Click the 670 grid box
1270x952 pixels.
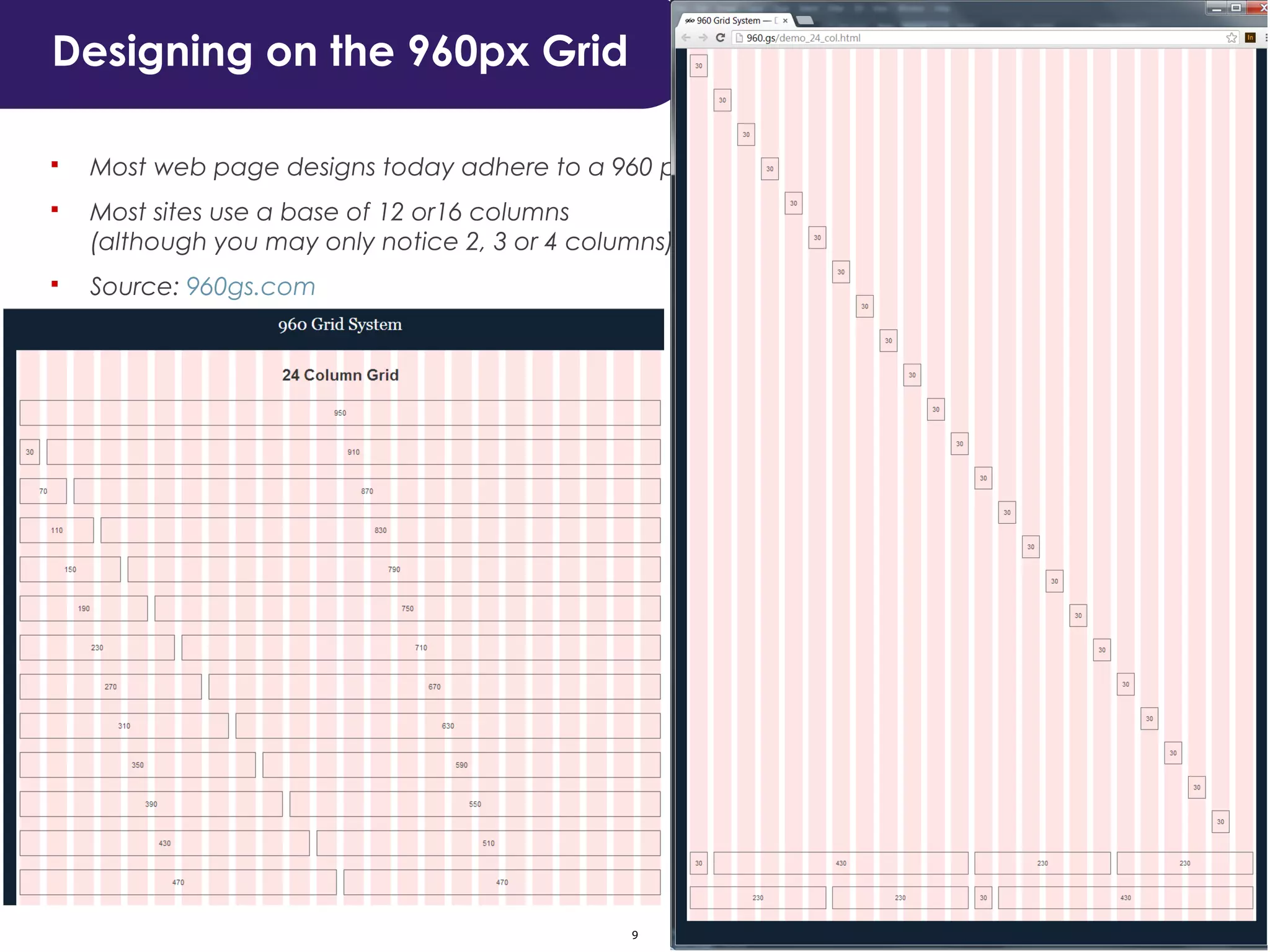point(435,686)
